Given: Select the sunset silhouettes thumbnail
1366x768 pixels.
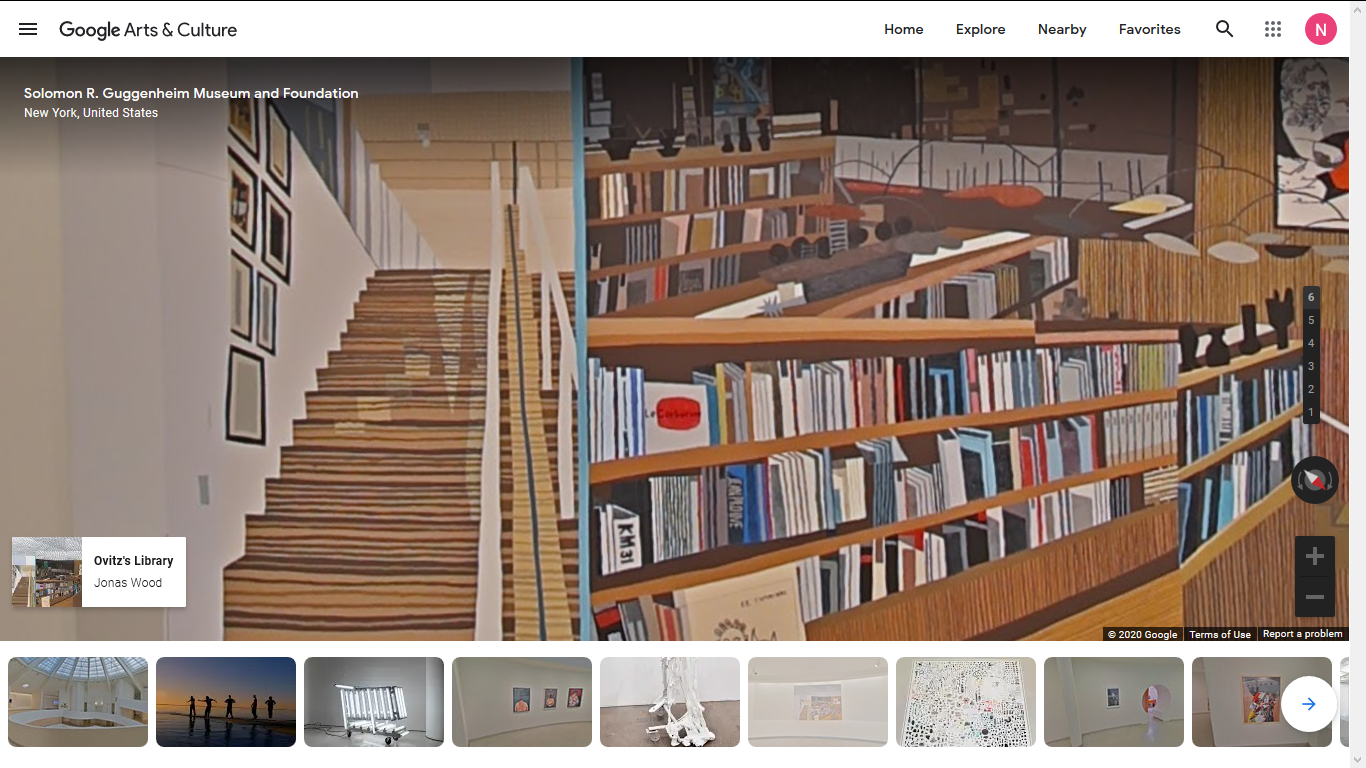Looking at the screenshot, I should point(226,702).
